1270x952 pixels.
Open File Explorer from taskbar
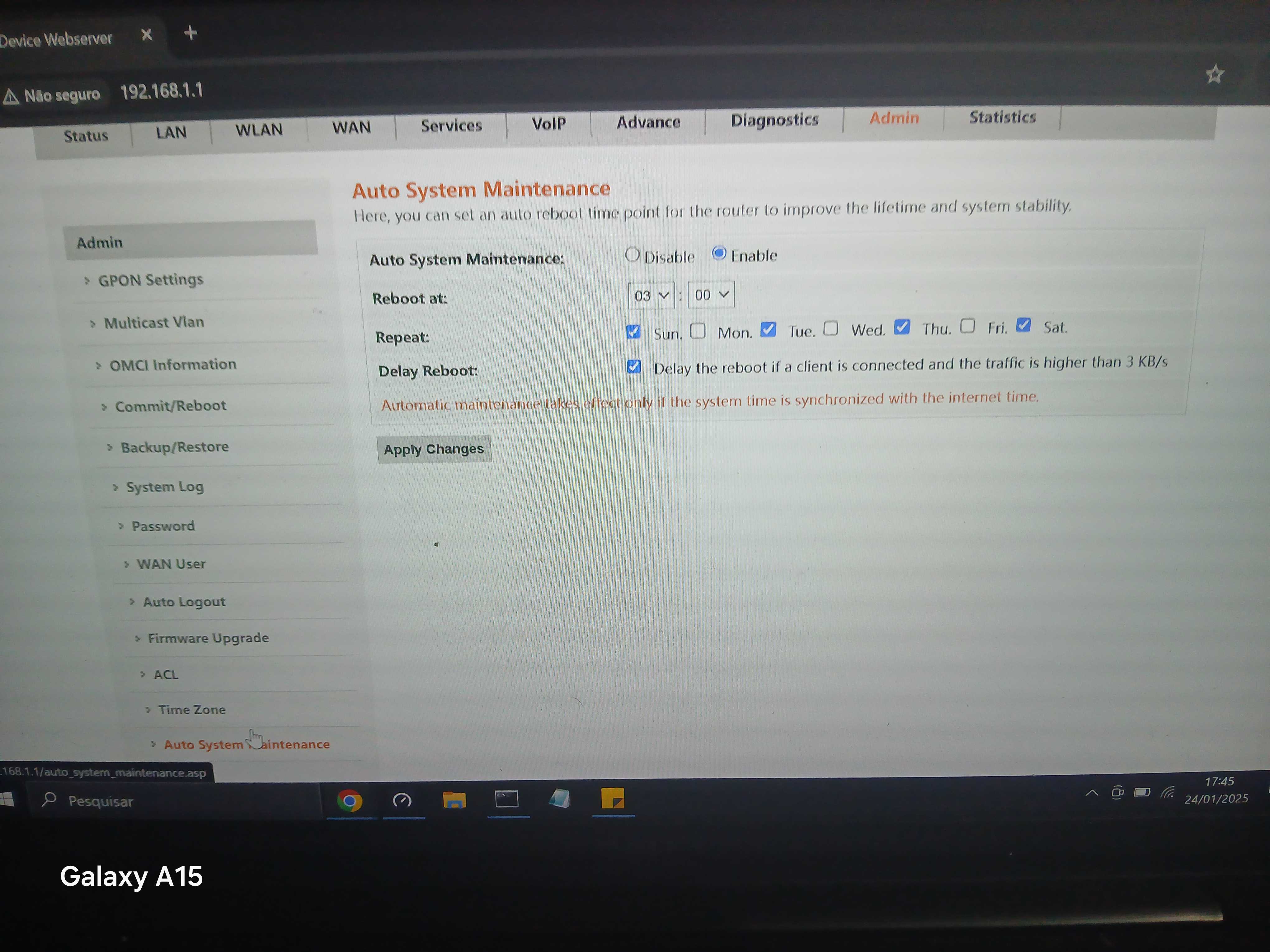coord(454,799)
